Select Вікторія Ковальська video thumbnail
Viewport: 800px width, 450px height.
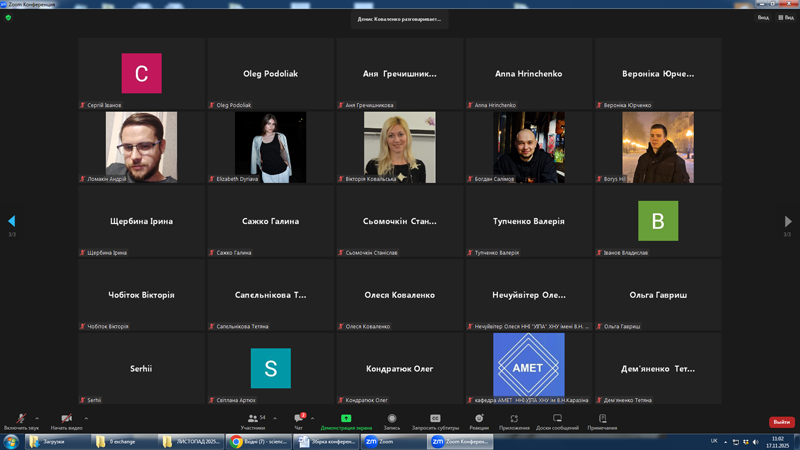pos(399,147)
